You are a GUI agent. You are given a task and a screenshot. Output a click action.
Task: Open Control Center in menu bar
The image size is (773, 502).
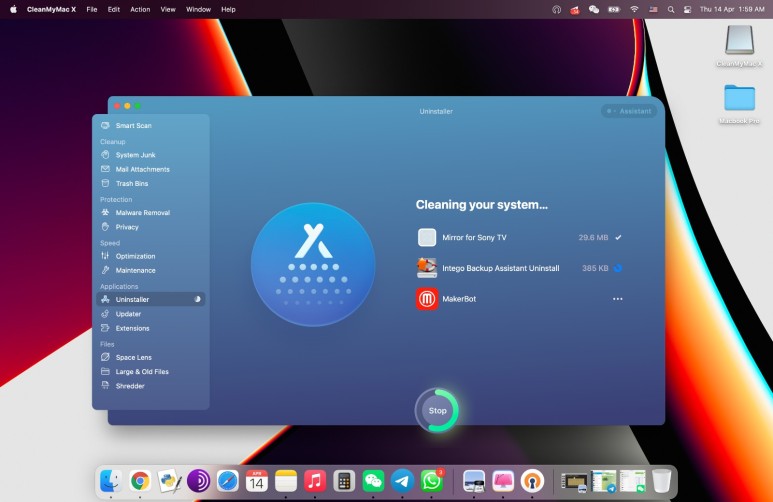[x=687, y=9]
